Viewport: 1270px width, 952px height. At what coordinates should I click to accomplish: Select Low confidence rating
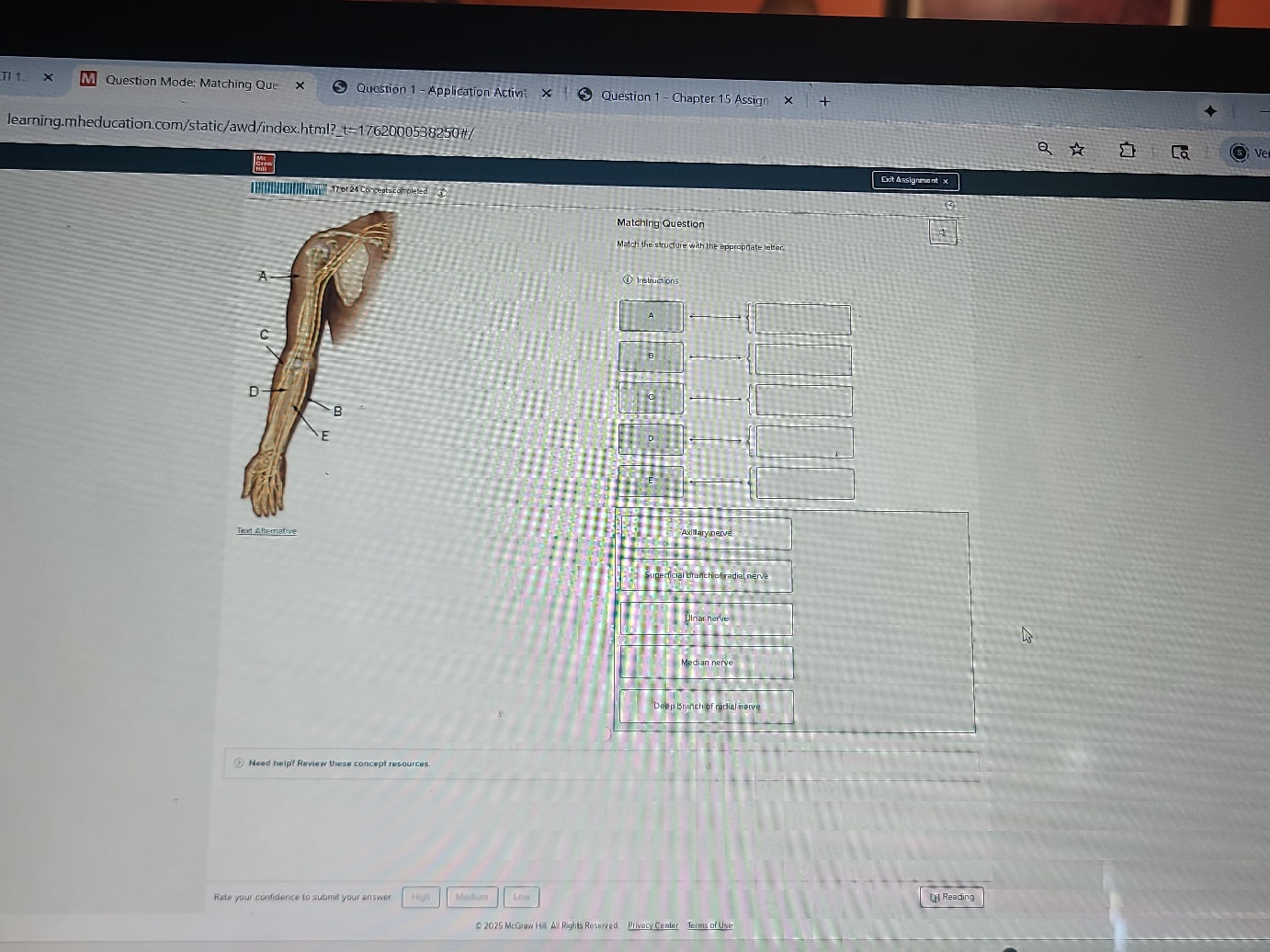(x=521, y=897)
